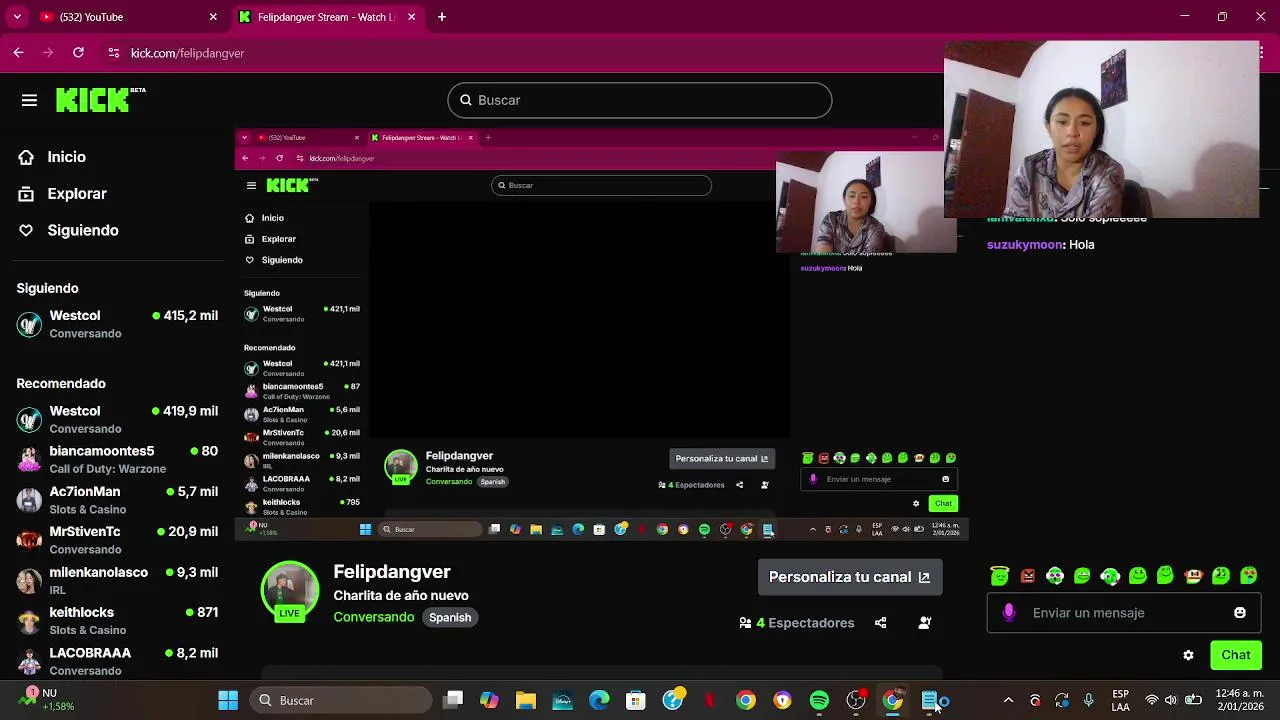Click the person icon beside share icon

[x=925, y=623]
